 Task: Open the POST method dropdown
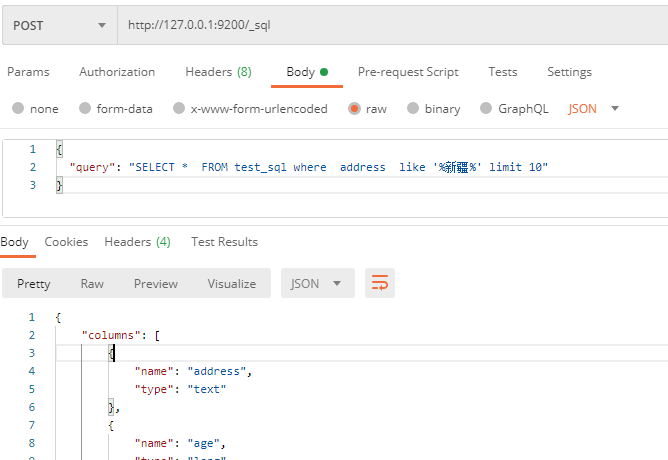tap(58, 25)
